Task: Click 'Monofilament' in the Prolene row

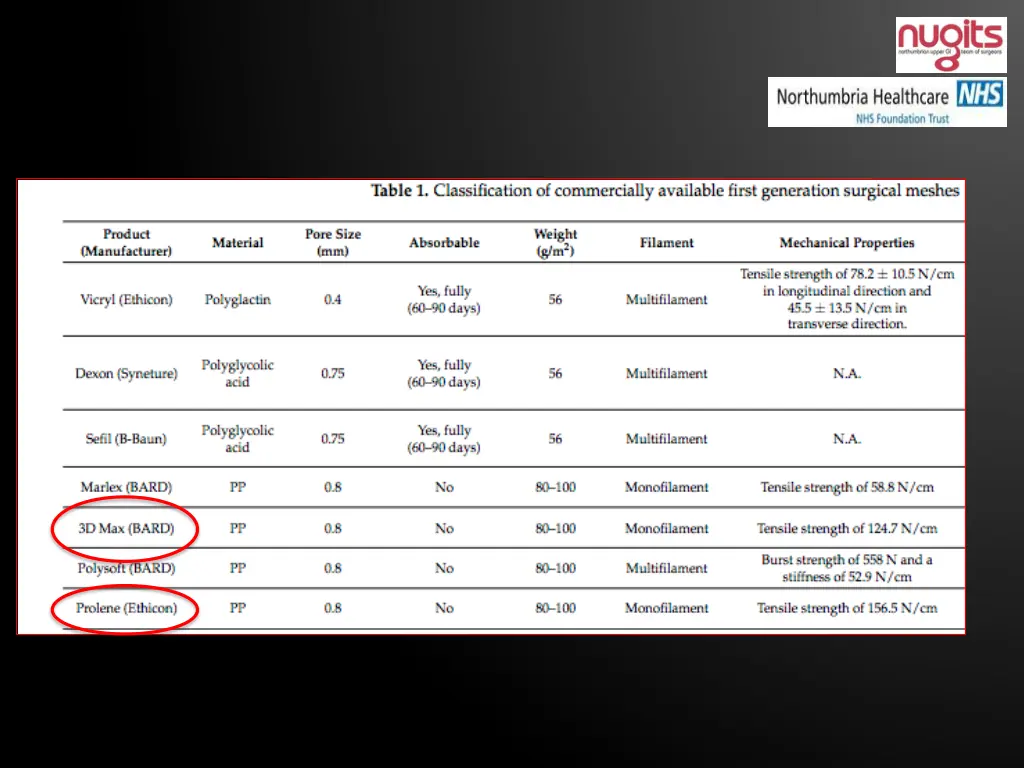Action: (666, 607)
